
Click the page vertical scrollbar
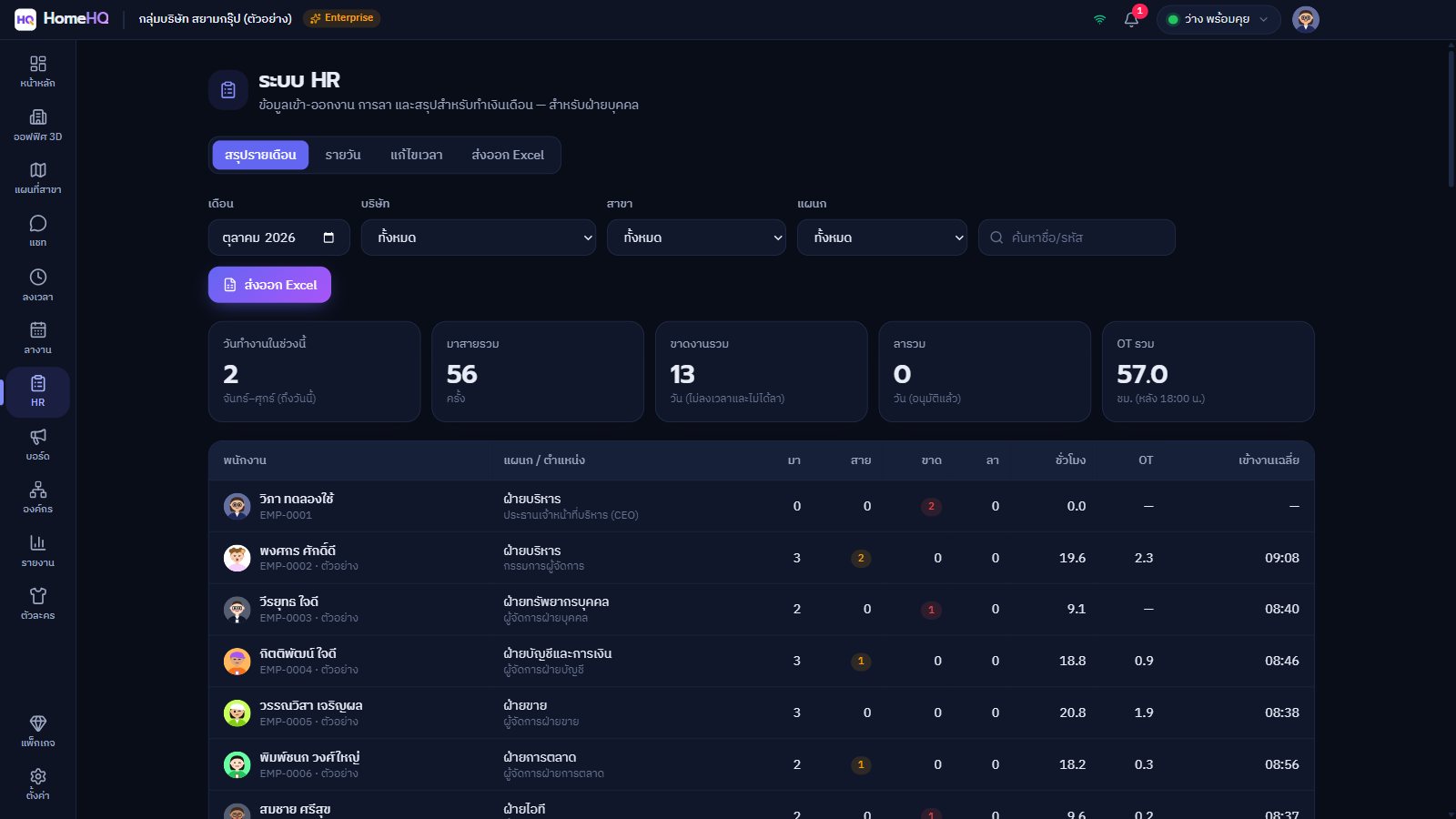pyautogui.click(x=1451, y=118)
